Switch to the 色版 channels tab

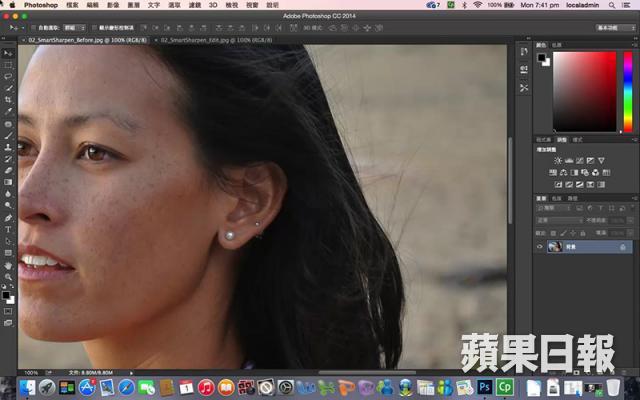[557, 198]
